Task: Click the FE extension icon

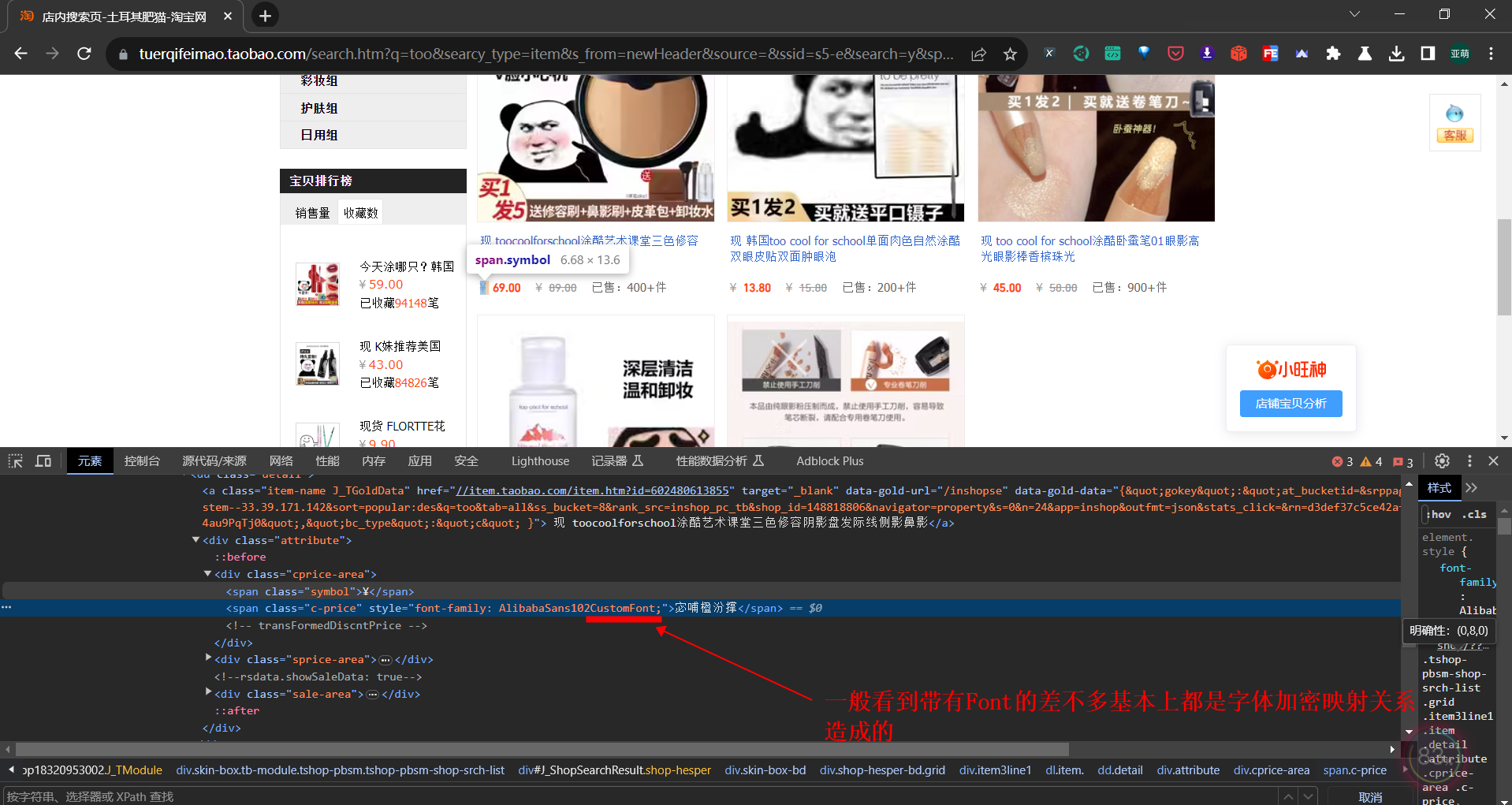Action: pyautogui.click(x=1270, y=54)
